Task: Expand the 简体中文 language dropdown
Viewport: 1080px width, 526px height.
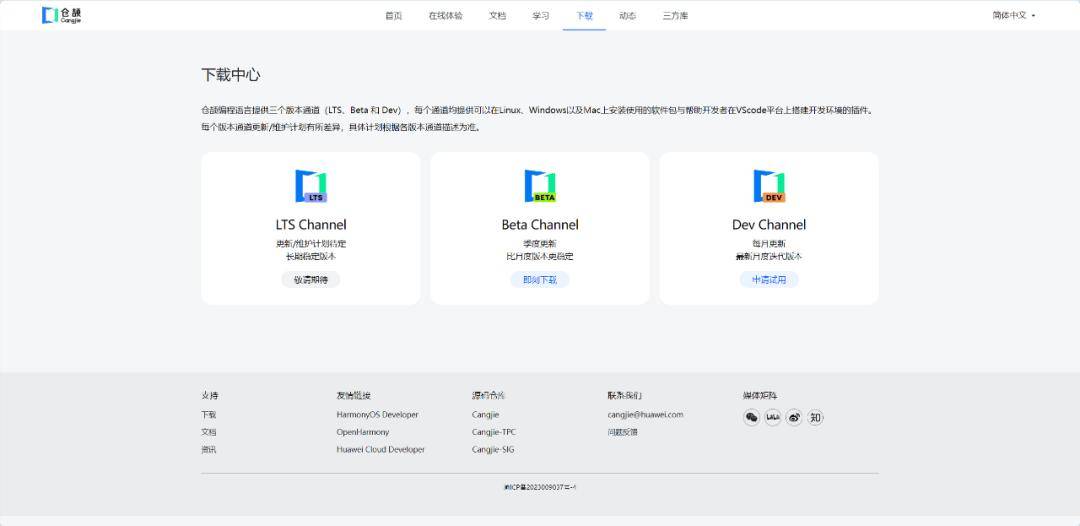Action: 1014,15
